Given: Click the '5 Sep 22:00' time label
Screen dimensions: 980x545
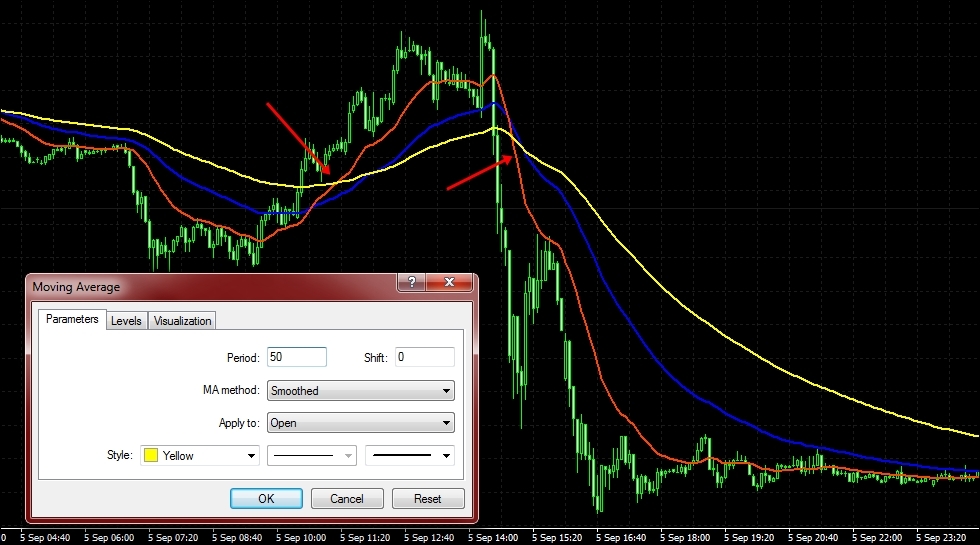Looking at the screenshot, I should click(x=878, y=538).
